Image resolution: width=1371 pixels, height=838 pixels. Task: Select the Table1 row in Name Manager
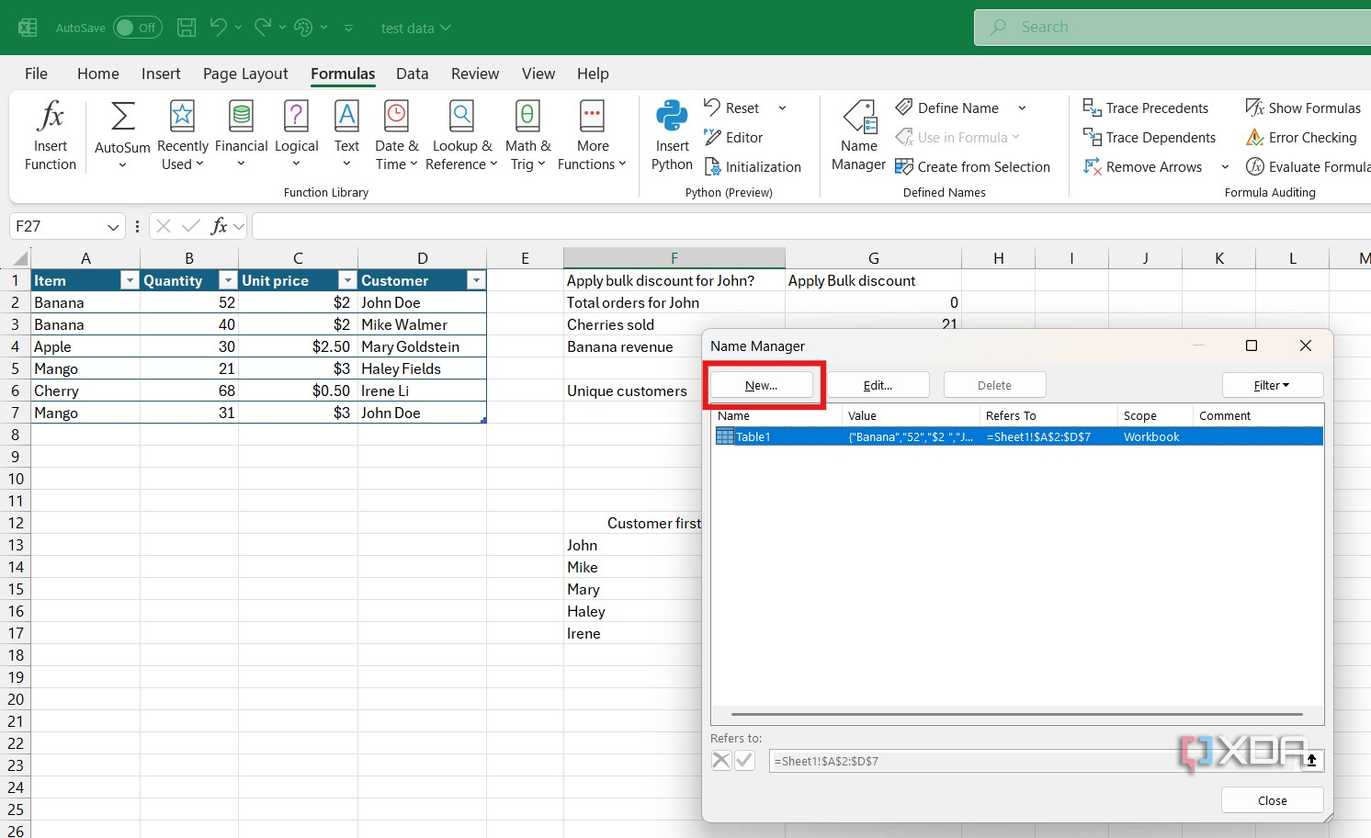pyautogui.click(x=1017, y=437)
